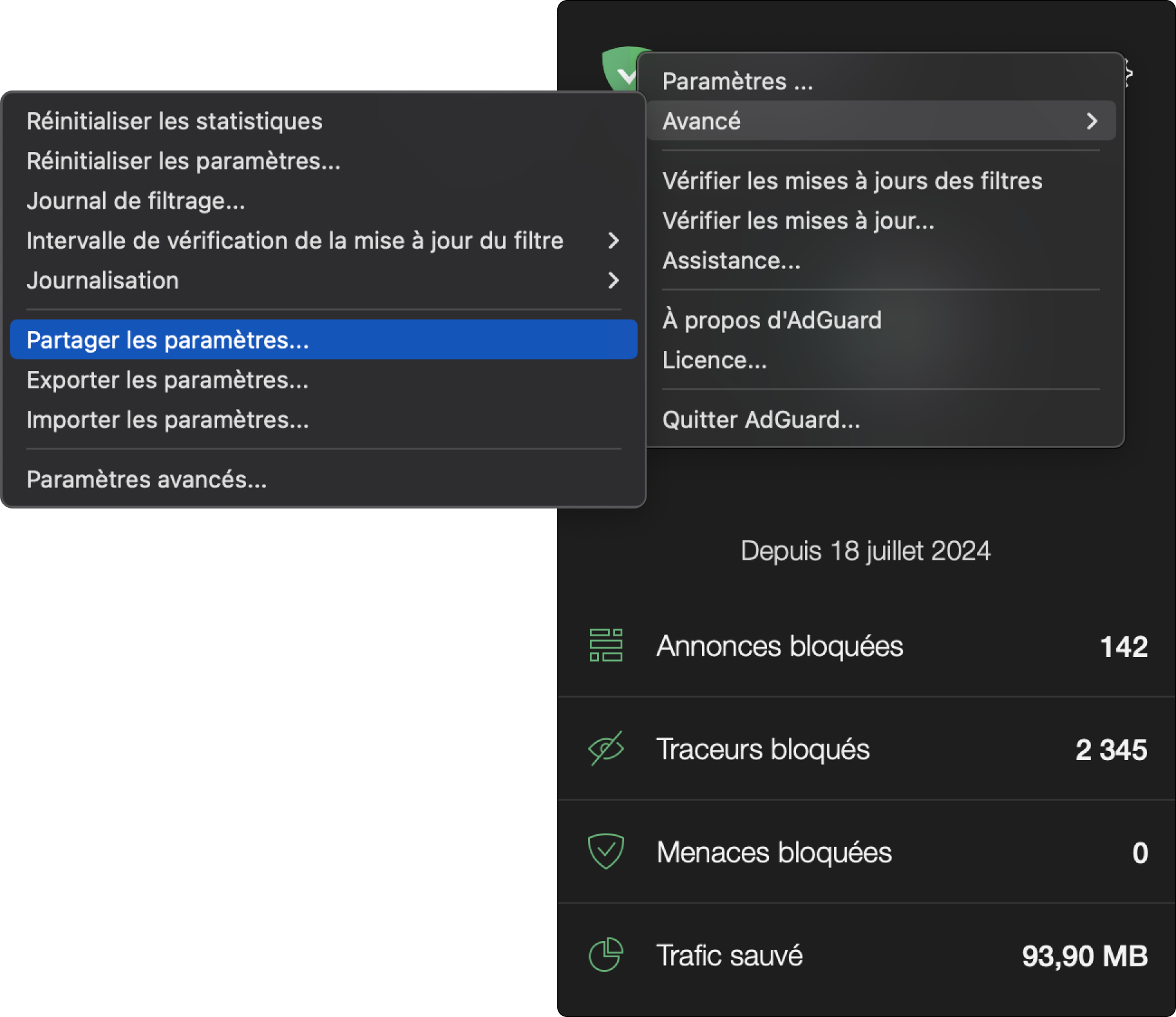Click the AdGuard green shield logo
1176x1017 pixels.
pos(621,68)
